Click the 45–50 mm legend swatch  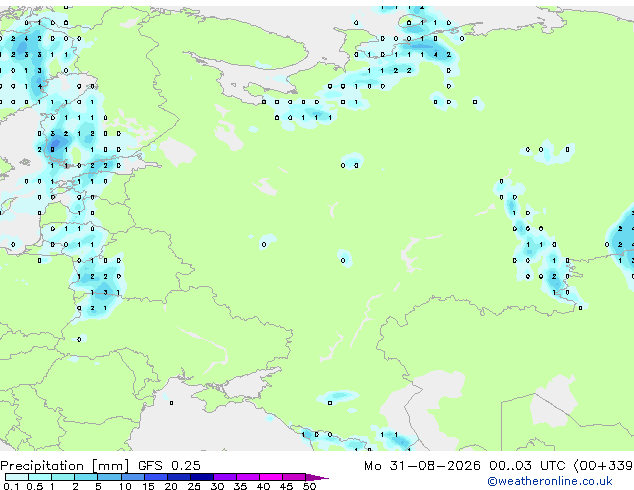click(x=294, y=477)
